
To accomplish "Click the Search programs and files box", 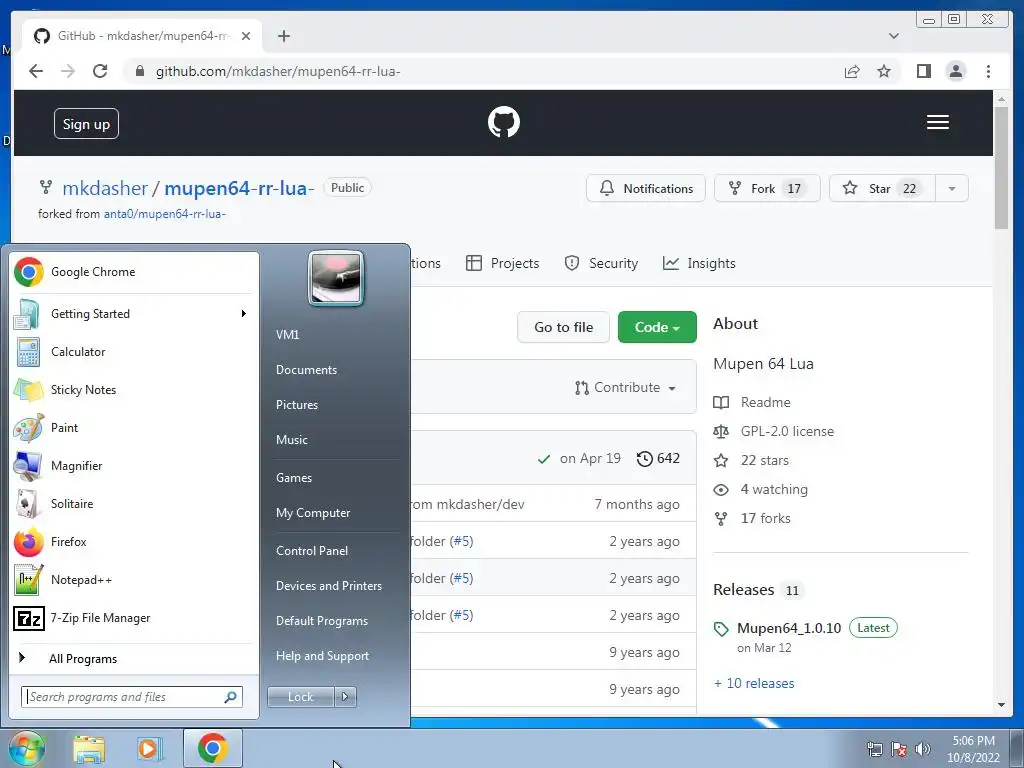I will 132,697.
